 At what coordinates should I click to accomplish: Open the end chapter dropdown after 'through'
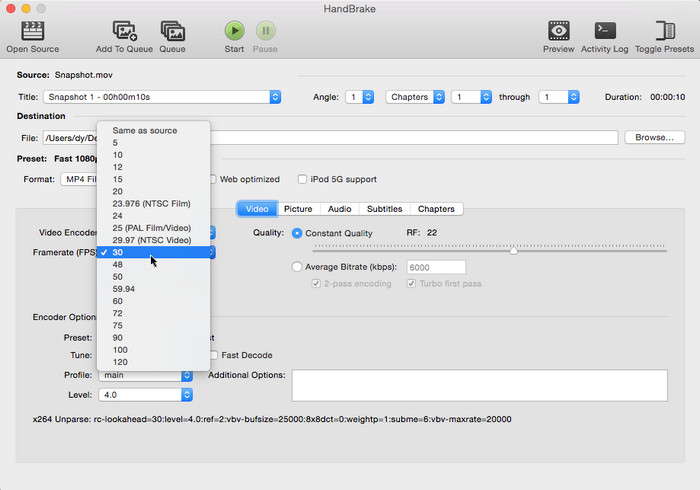tap(559, 97)
